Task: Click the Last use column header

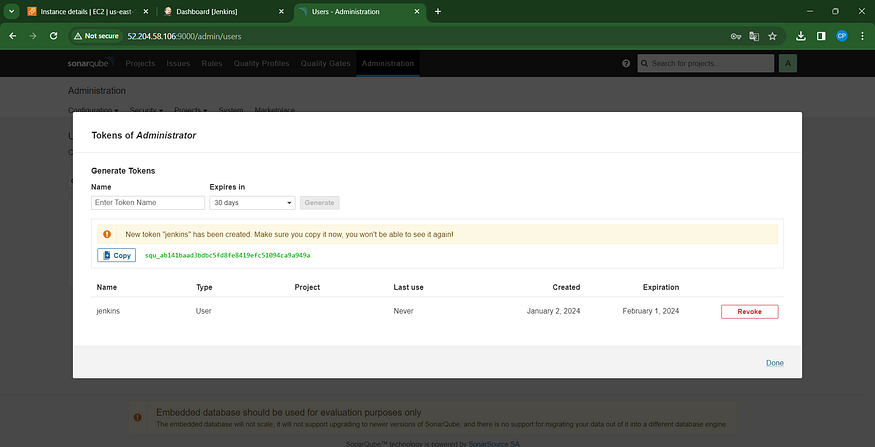Action: click(408, 287)
